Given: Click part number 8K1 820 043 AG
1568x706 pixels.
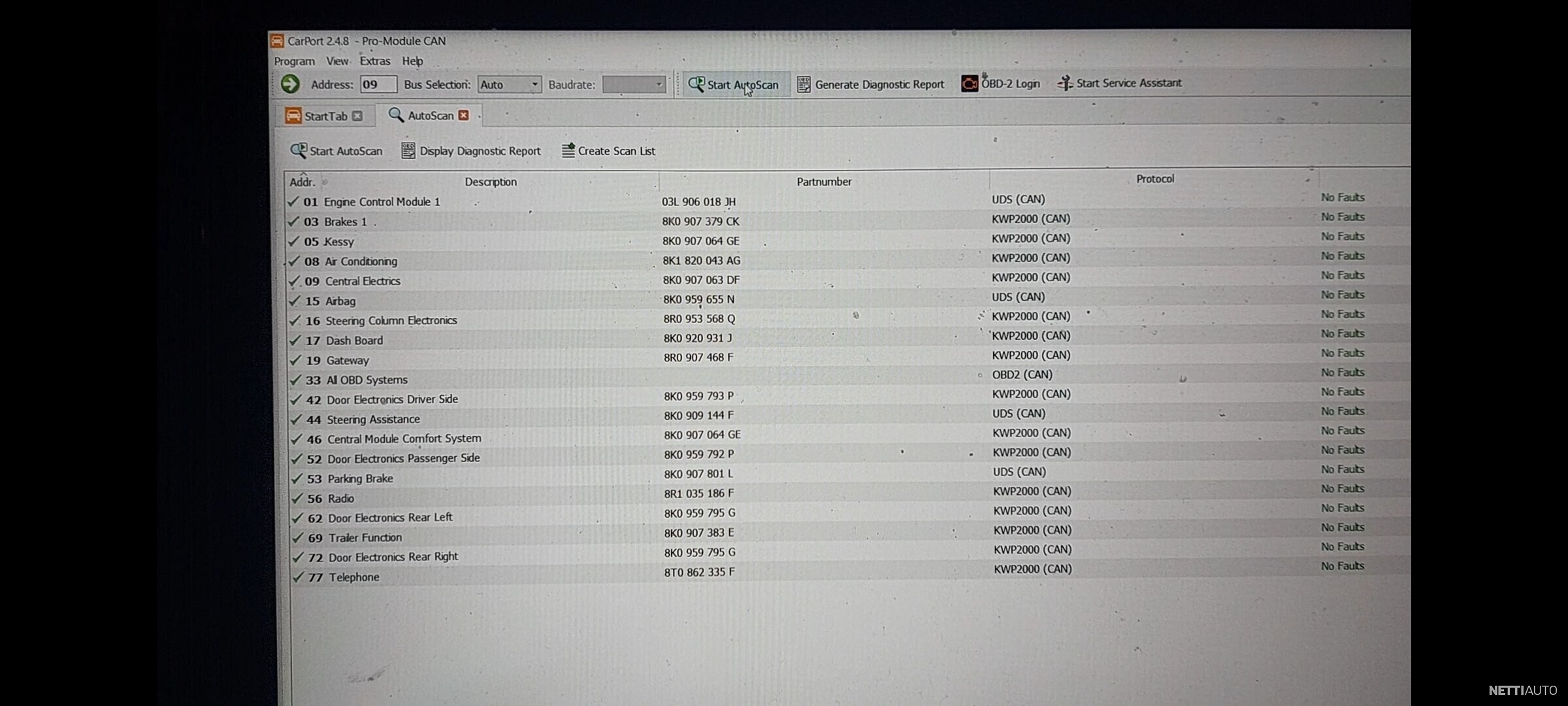Looking at the screenshot, I should (x=702, y=260).
